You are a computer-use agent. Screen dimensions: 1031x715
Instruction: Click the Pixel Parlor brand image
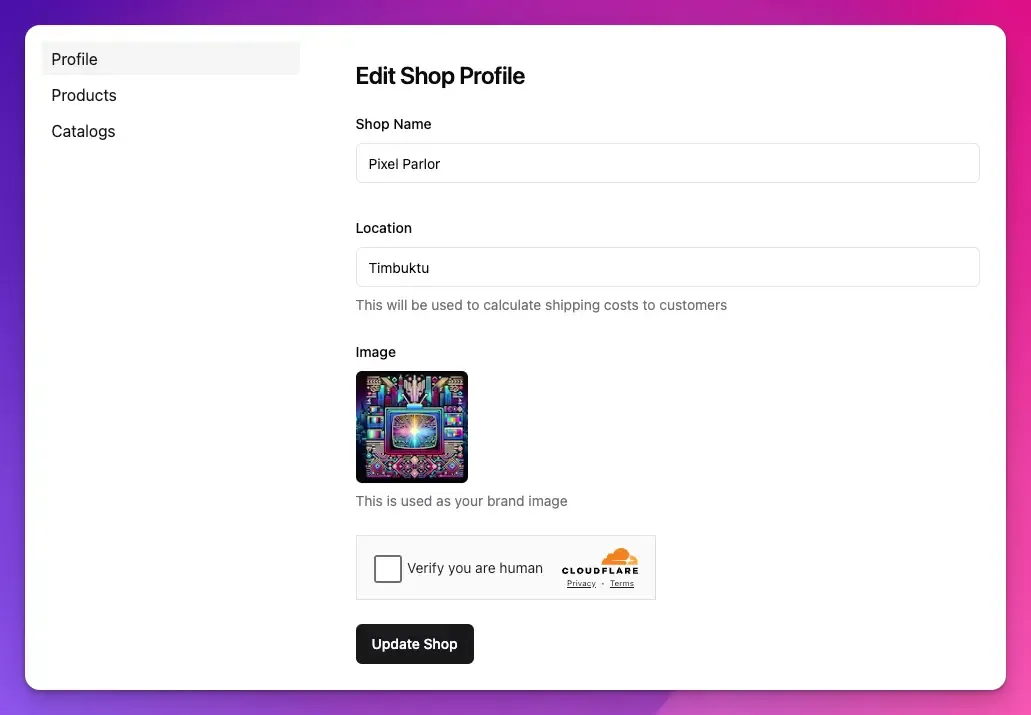pos(411,426)
